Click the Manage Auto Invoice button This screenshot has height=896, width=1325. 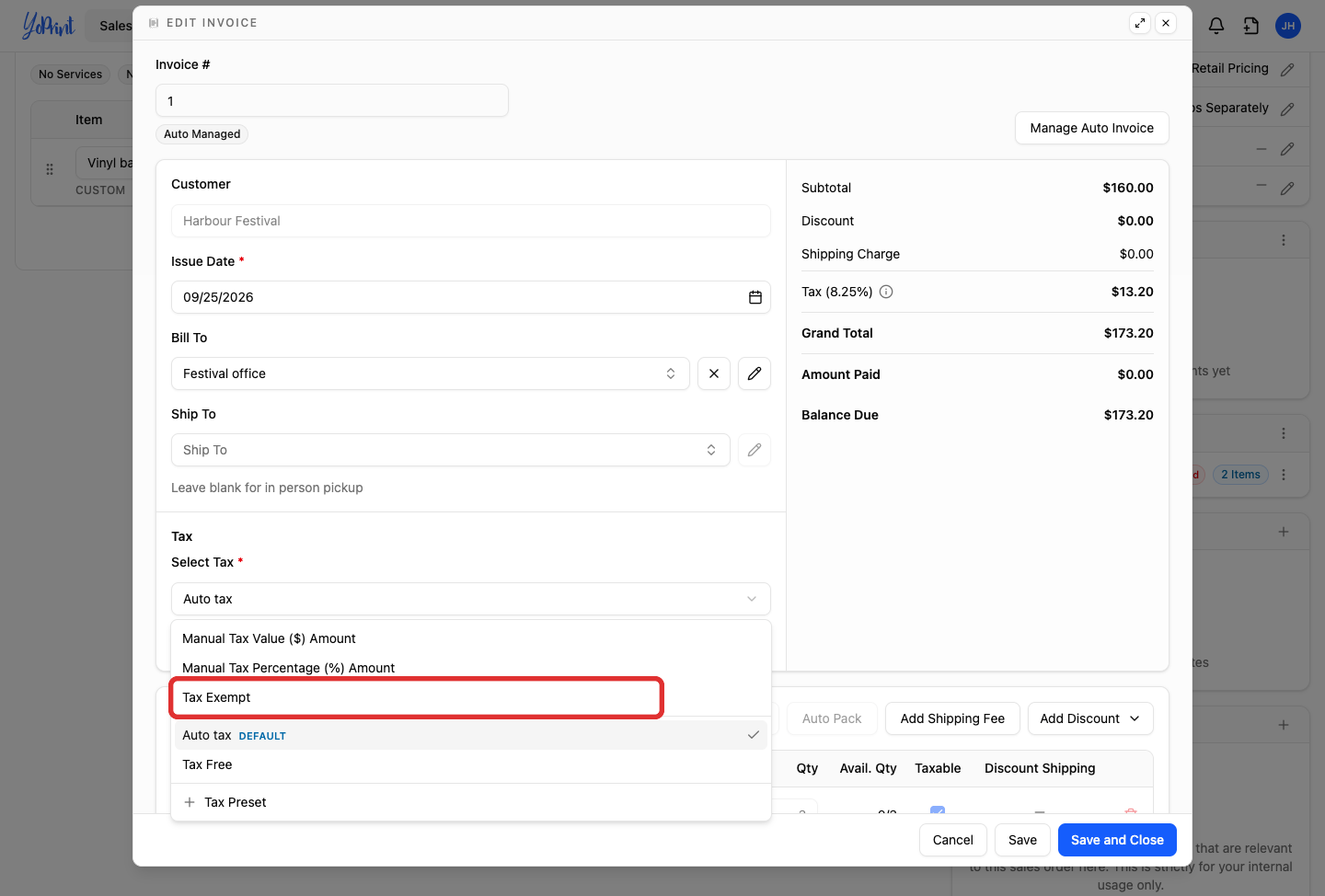(x=1092, y=128)
